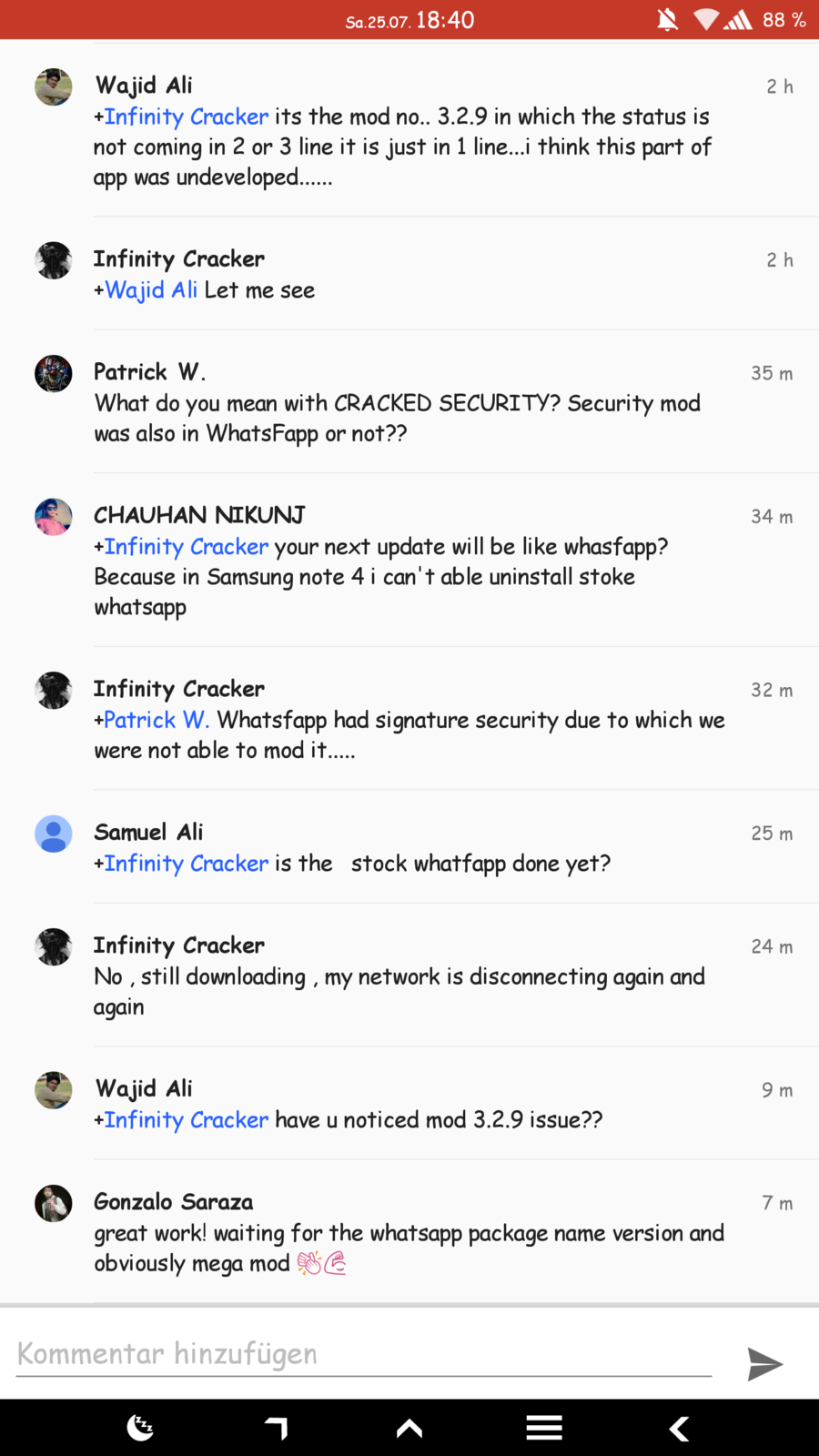Tap the Wi-Fi signal status icon
Viewport: 819px width, 1456px height.
(x=706, y=20)
